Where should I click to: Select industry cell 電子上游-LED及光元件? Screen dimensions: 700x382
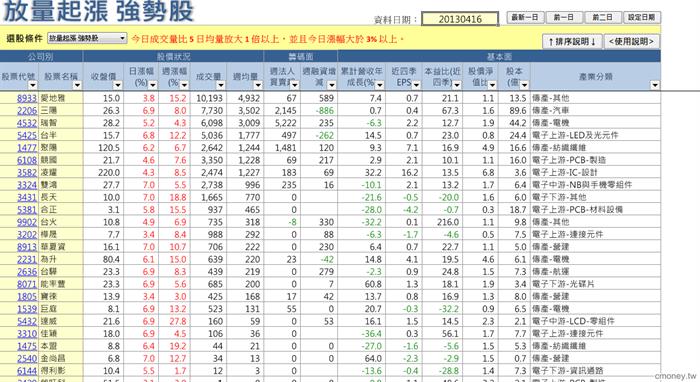click(596, 135)
